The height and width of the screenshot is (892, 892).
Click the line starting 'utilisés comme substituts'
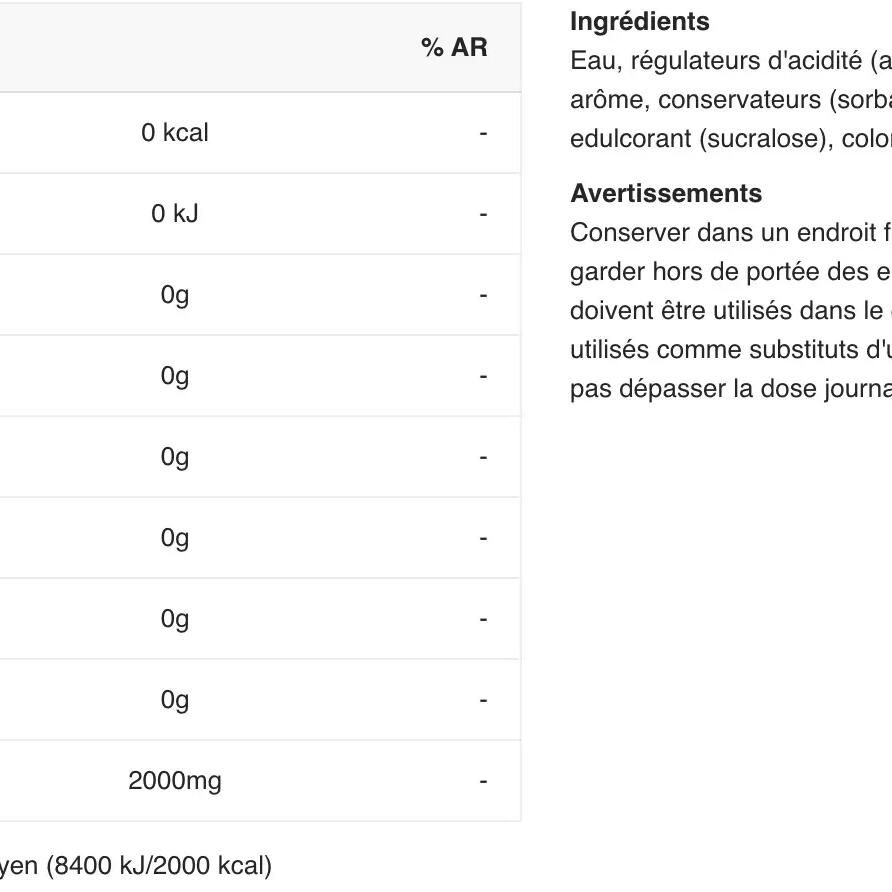click(731, 350)
